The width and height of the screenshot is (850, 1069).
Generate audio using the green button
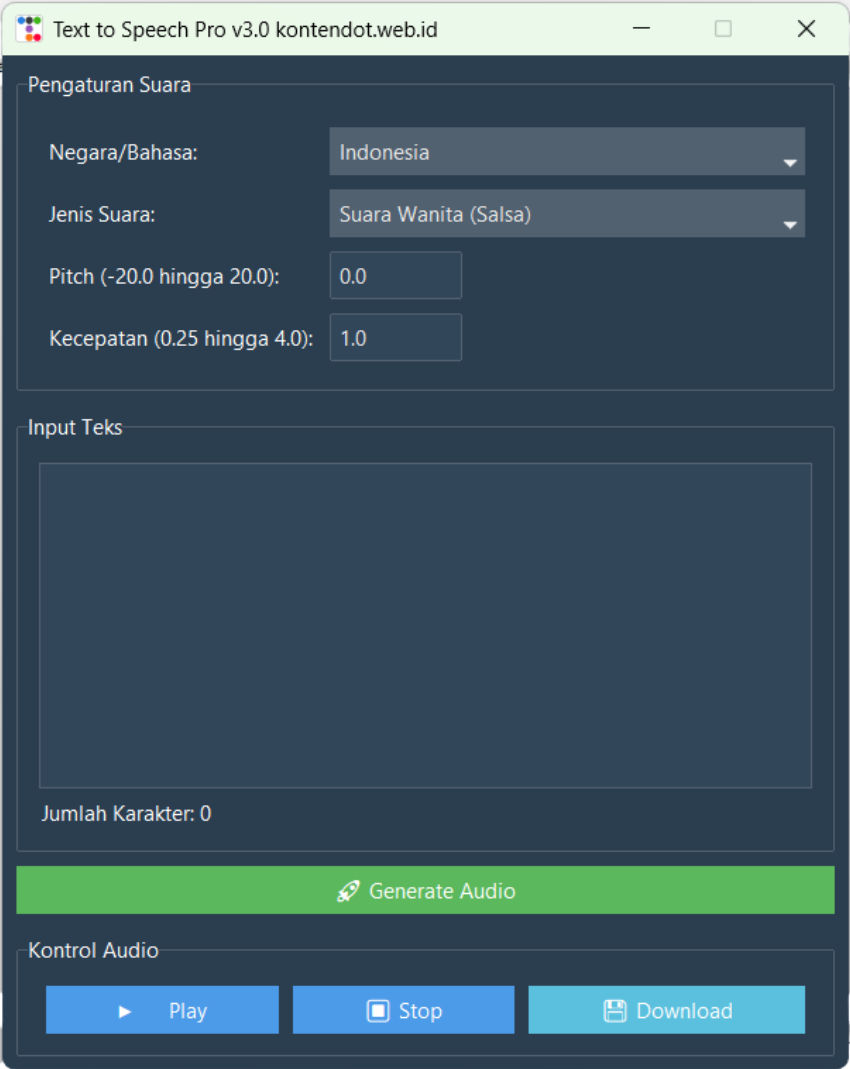[425, 890]
